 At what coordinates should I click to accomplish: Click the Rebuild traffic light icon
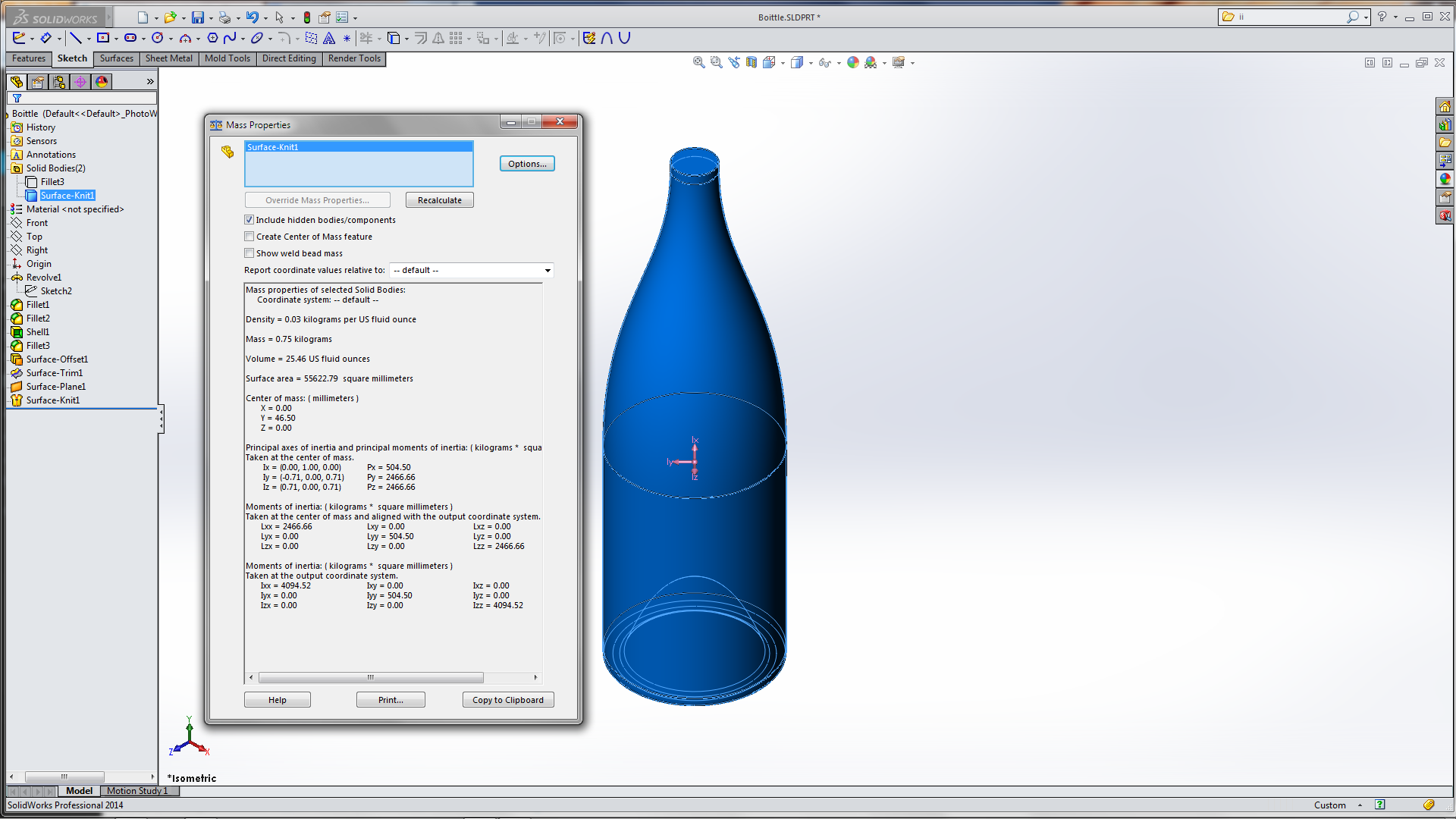coord(306,17)
